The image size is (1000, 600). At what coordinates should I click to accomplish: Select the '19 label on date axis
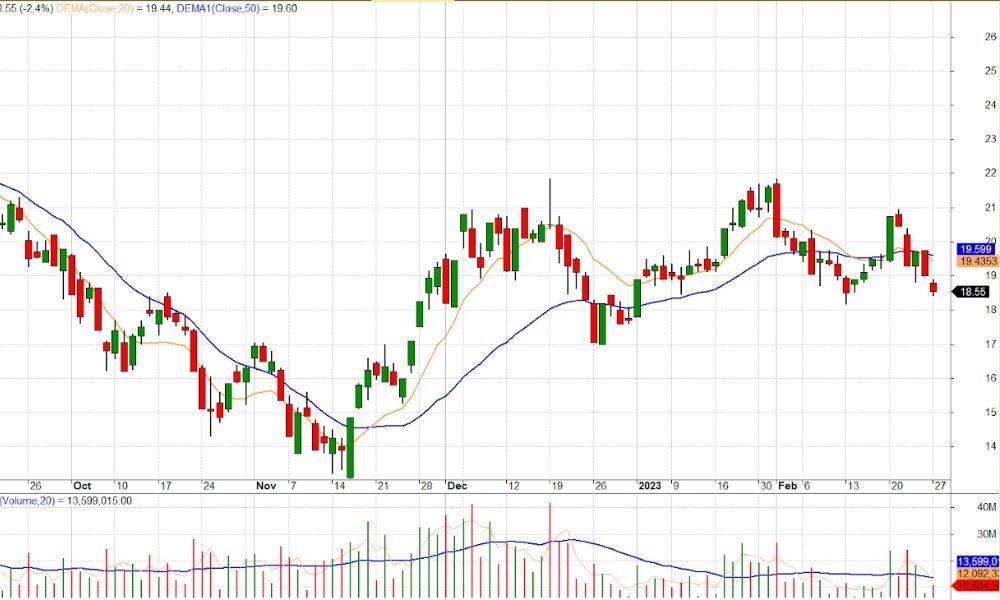click(x=556, y=486)
